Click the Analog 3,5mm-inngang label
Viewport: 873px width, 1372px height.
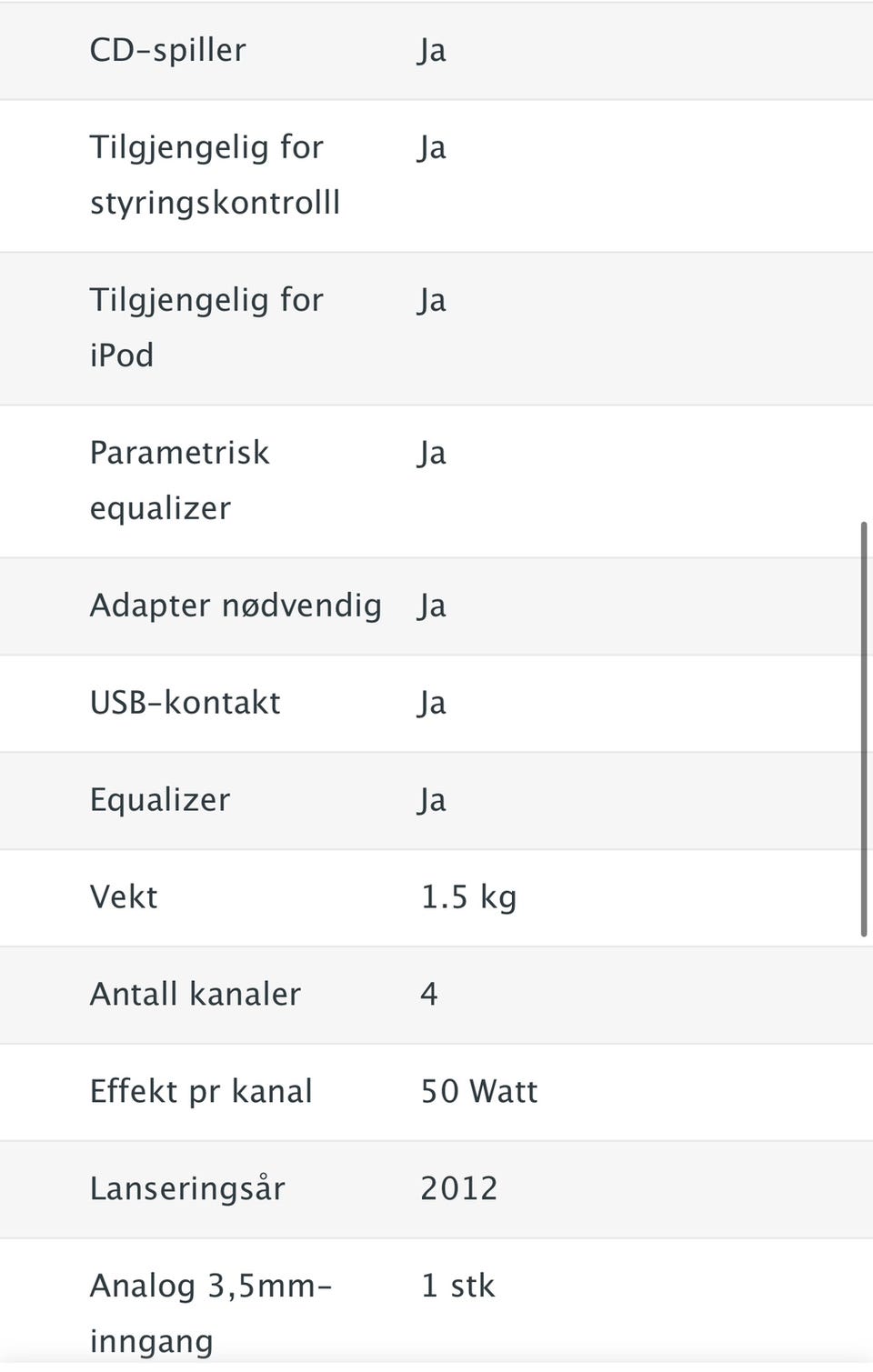click(211, 1313)
